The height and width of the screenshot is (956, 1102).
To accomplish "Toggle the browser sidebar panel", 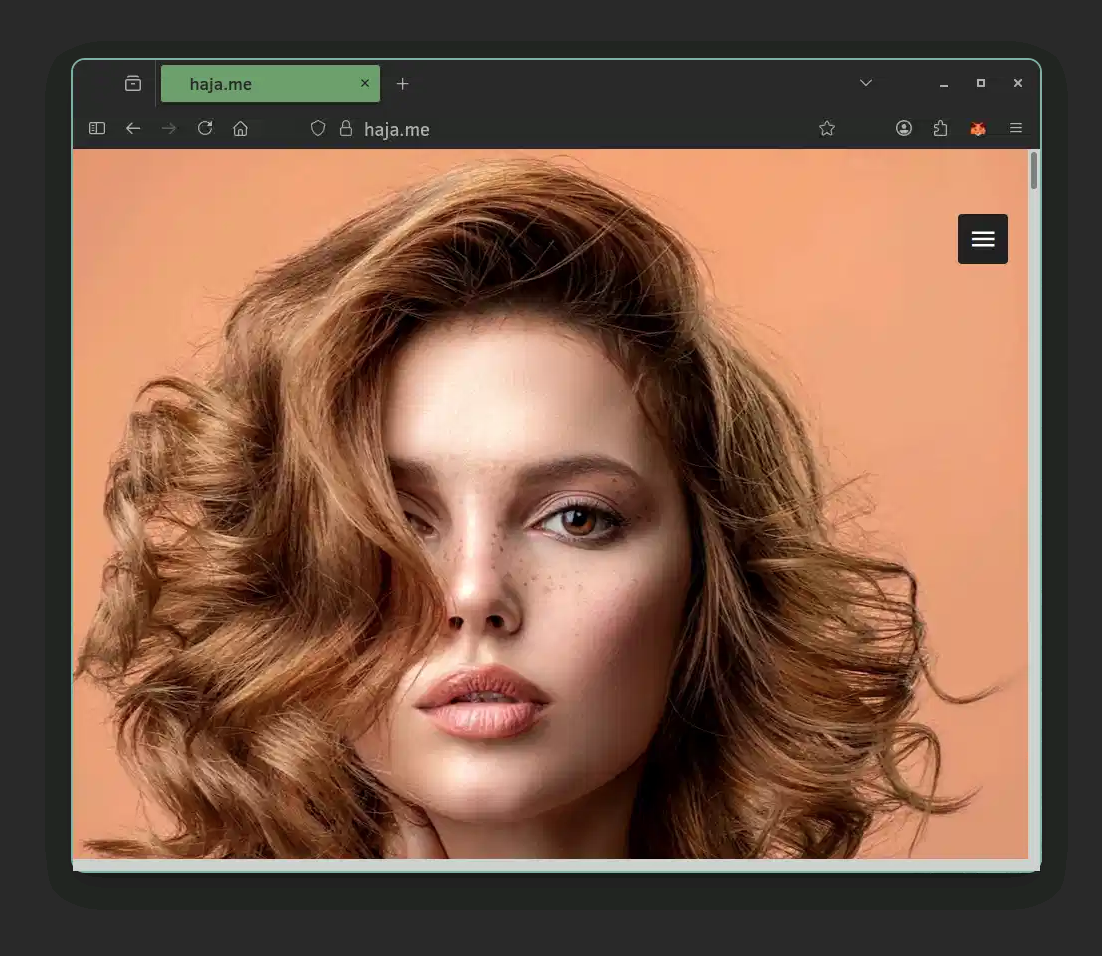I will tap(97, 128).
